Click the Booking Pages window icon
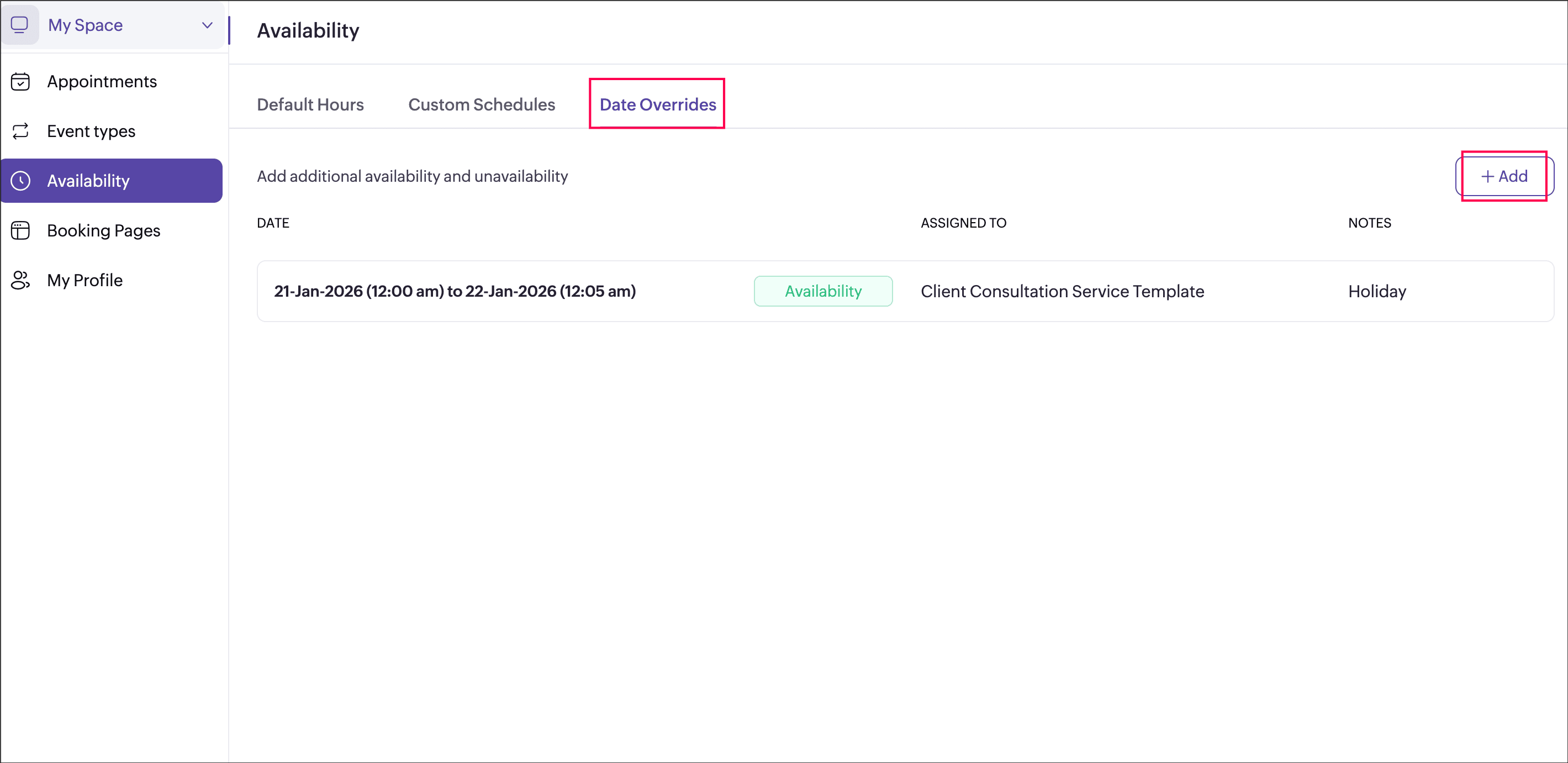 click(20, 231)
